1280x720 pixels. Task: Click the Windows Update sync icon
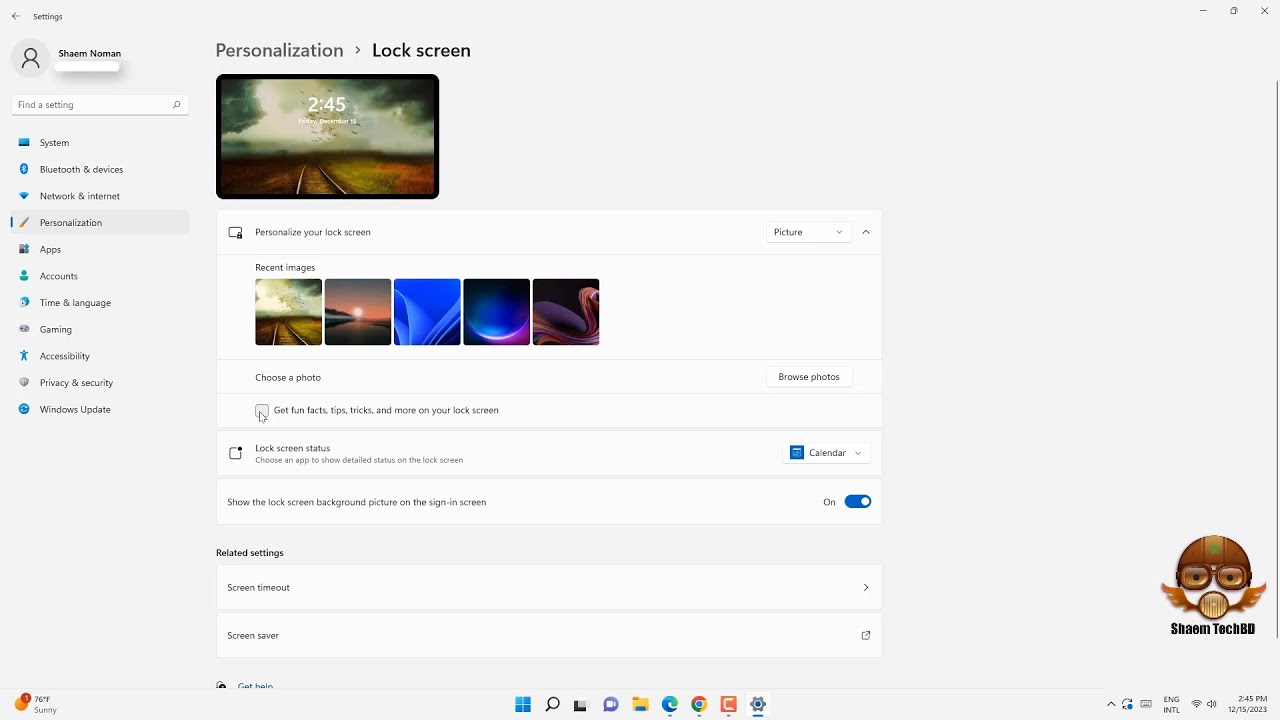pos(24,409)
